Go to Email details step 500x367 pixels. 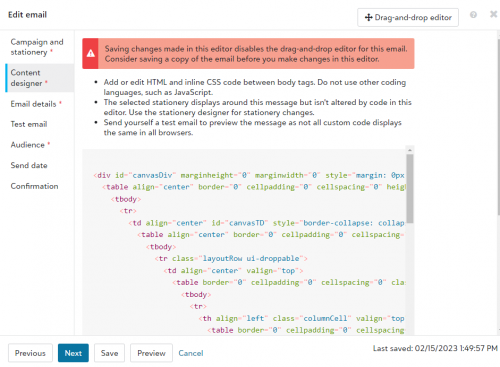click(36, 104)
